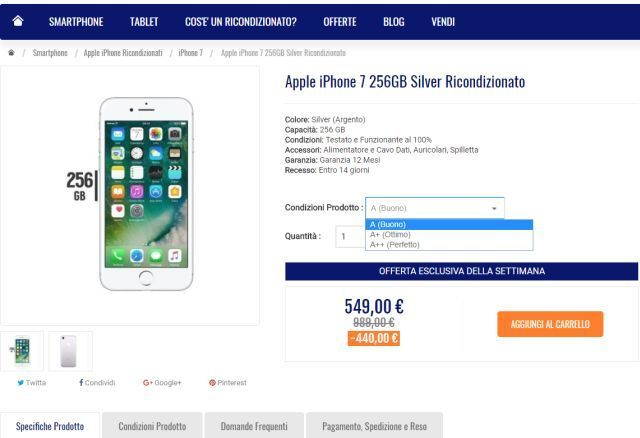Click the small breadcrumb home icon
This screenshot has height=438, width=640.
click(11, 53)
